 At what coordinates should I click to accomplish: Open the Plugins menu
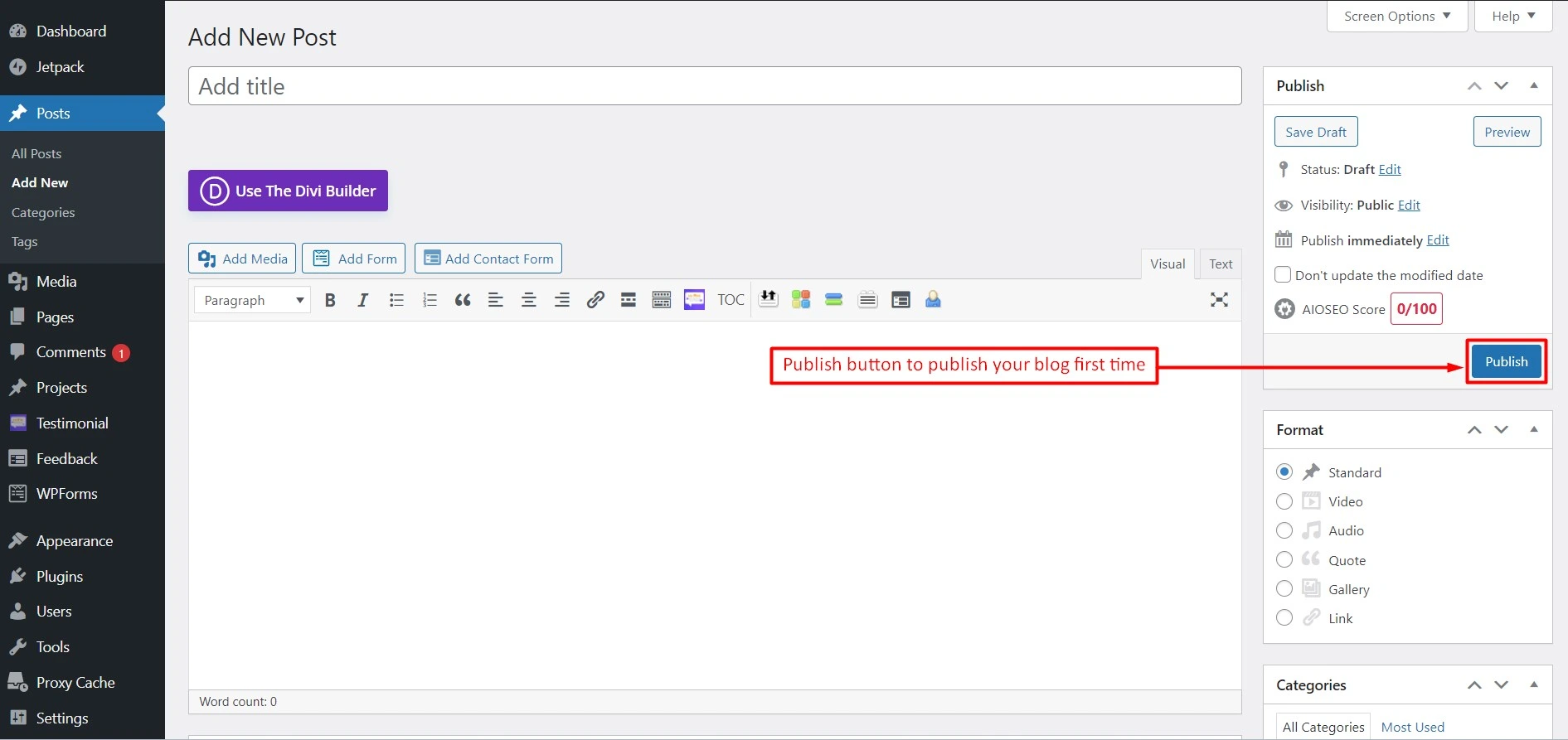click(x=82, y=577)
